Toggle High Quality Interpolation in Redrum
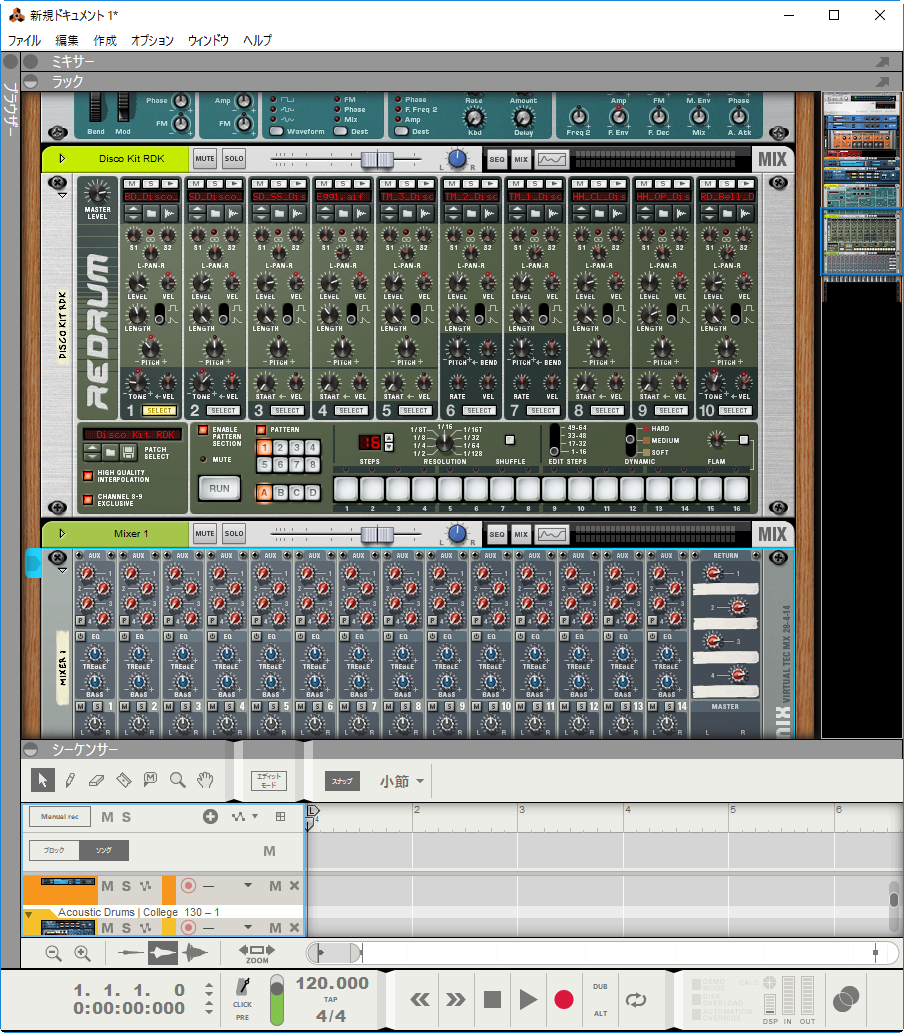The height and width of the screenshot is (1033, 904). [88, 476]
